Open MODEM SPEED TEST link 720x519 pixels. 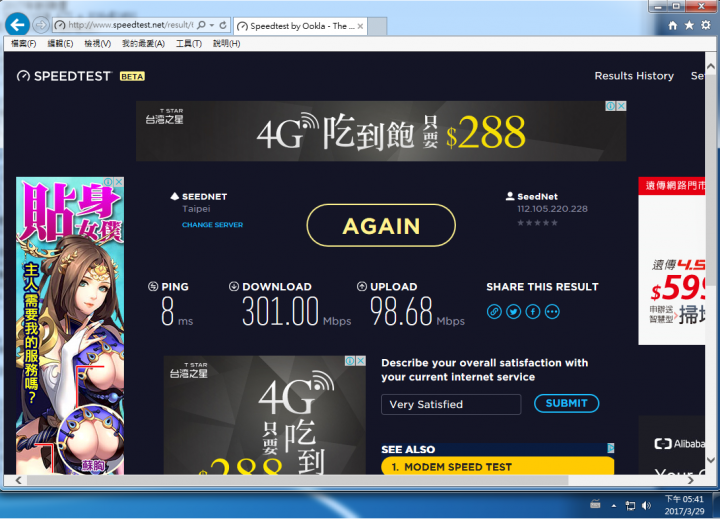(497, 467)
